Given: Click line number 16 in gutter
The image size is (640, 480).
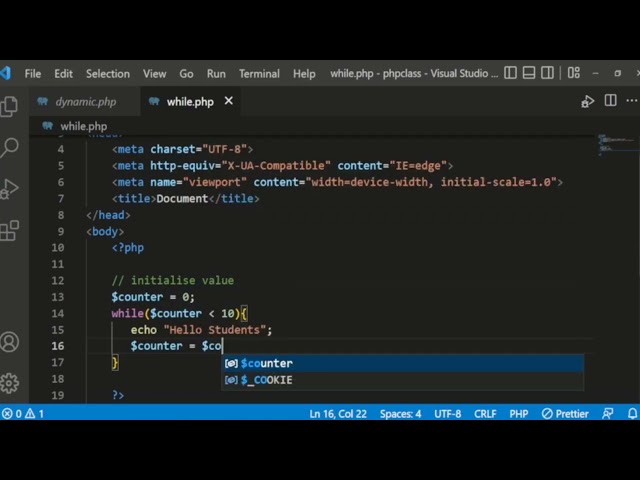Looking at the screenshot, I should (x=58, y=346).
